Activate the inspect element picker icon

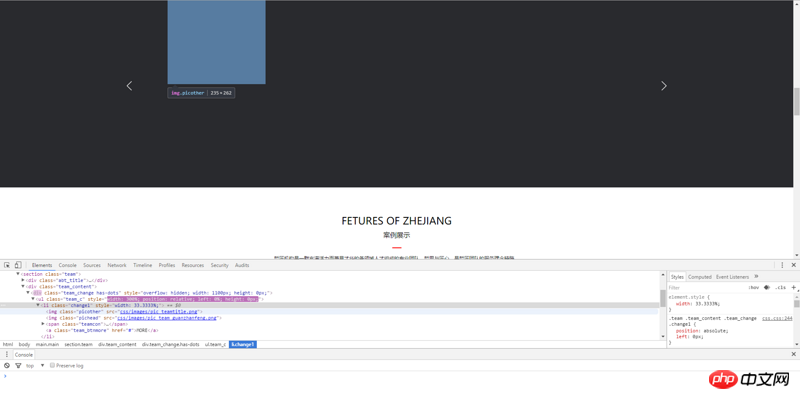click(x=7, y=265)
